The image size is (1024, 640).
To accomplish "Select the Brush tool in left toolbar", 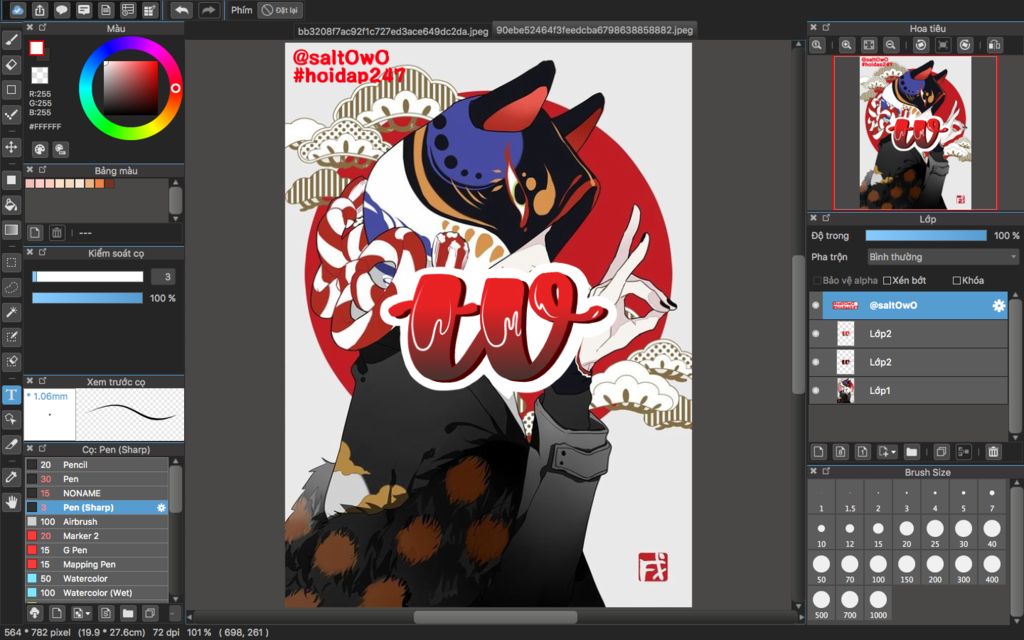I will tap(12, 40).
